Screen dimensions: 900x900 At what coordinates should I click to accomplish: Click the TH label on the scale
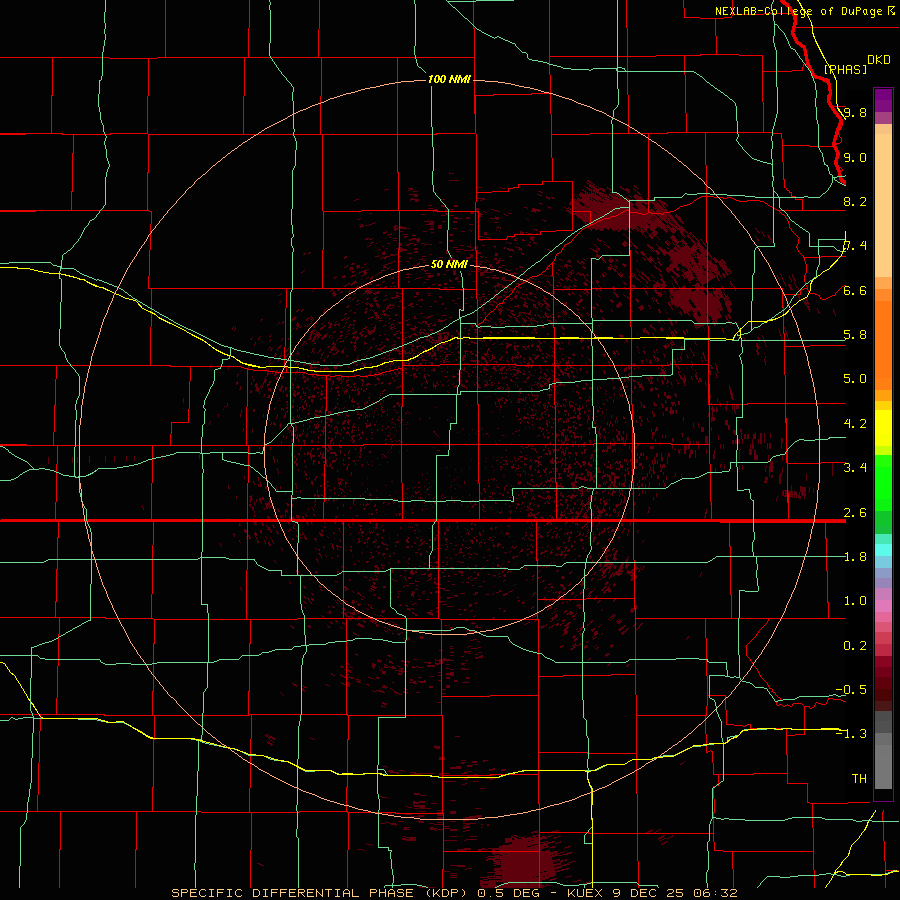859,778
